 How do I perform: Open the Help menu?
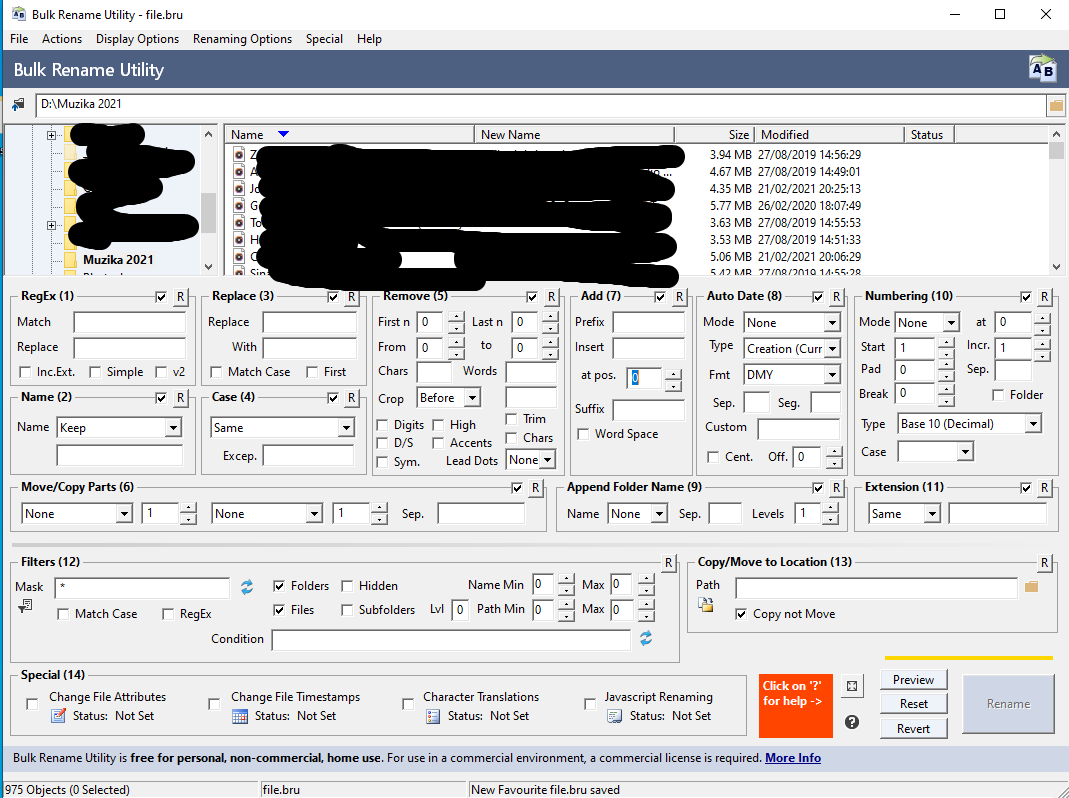[x=369, y=39]
